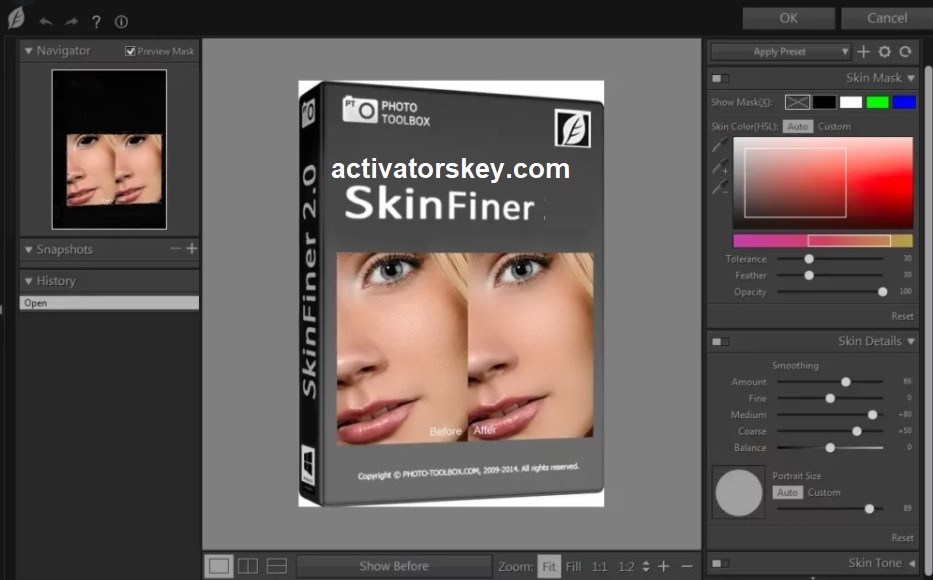Click the Coarse smoothing slider handle

tap(857, 431)
